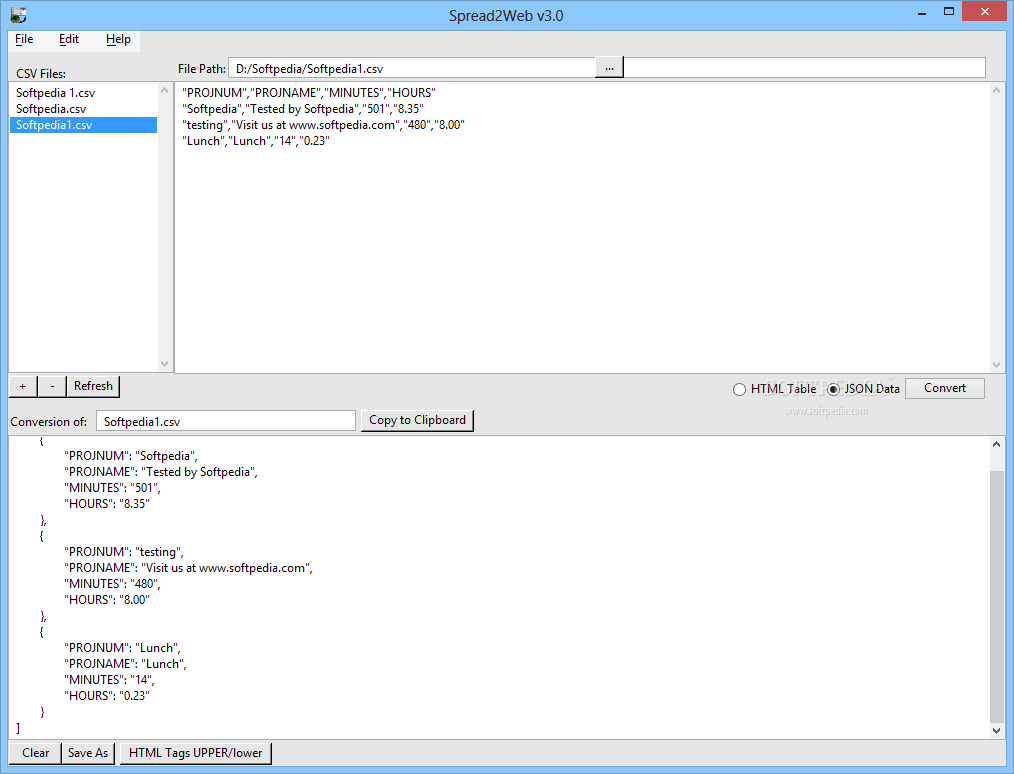1014x774 pixels.
Task: Click JSON line '"HOURS": "8.35"'
Action: (107, 504)
